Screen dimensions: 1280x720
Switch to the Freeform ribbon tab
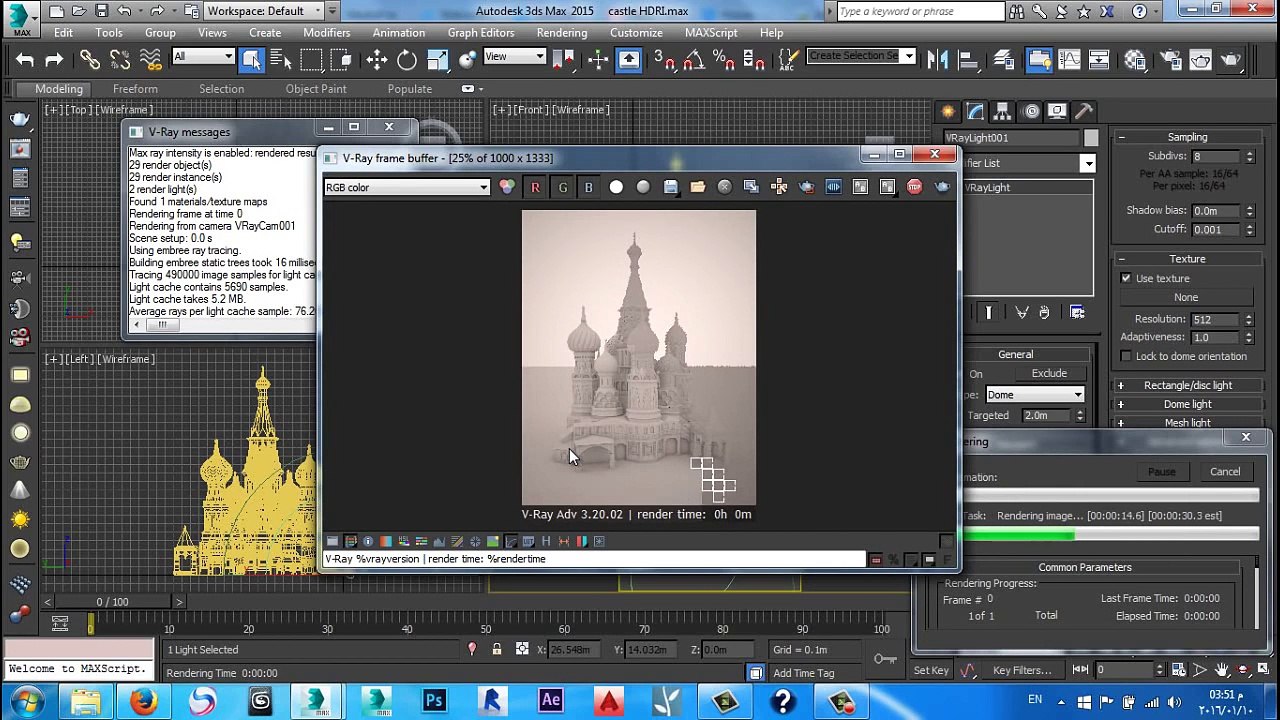[135, 89]
